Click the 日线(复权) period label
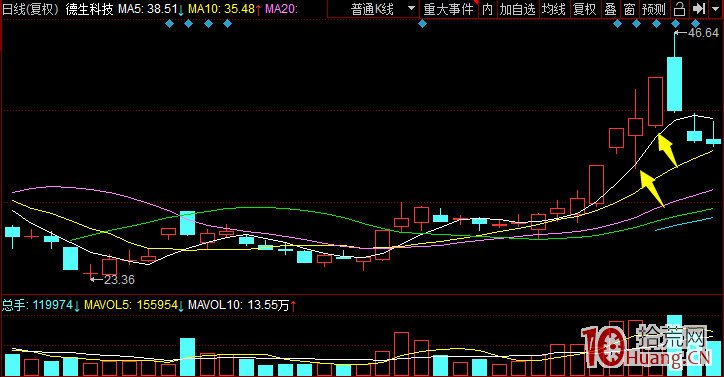724x377 pixels. [31, 9]
